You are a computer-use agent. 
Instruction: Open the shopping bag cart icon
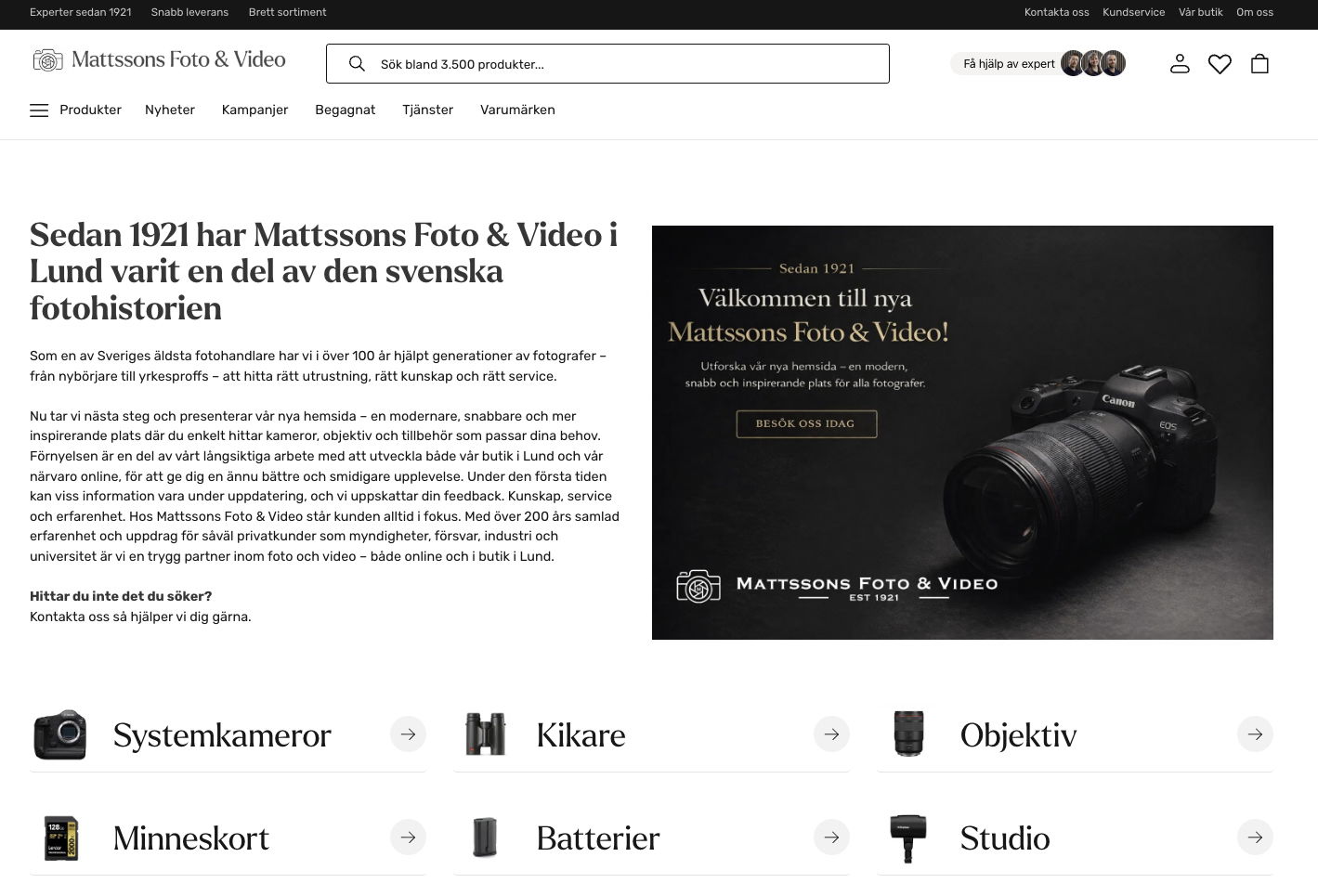1259,63
